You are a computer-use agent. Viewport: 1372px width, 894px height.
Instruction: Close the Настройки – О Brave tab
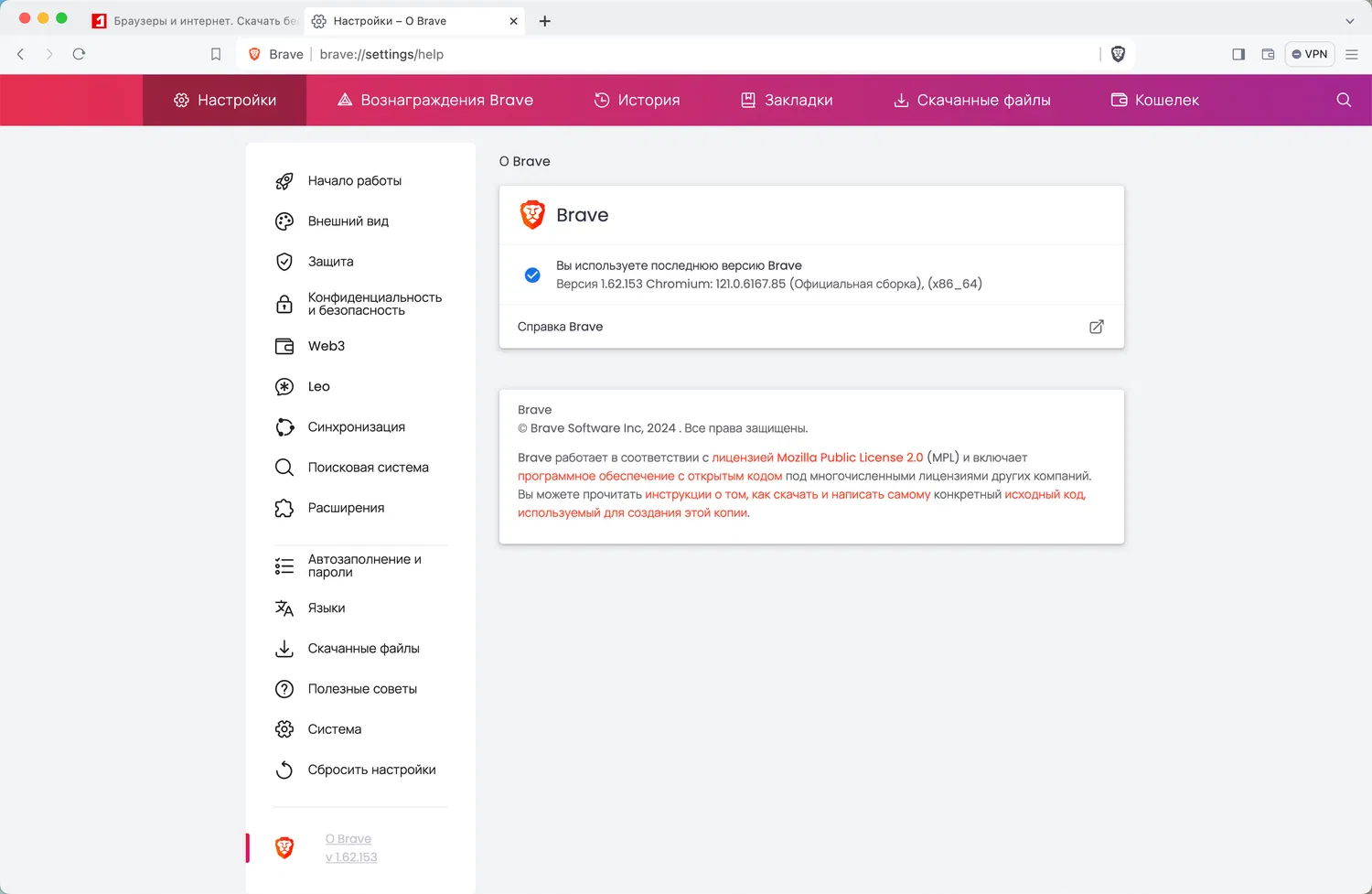[513, 21]
